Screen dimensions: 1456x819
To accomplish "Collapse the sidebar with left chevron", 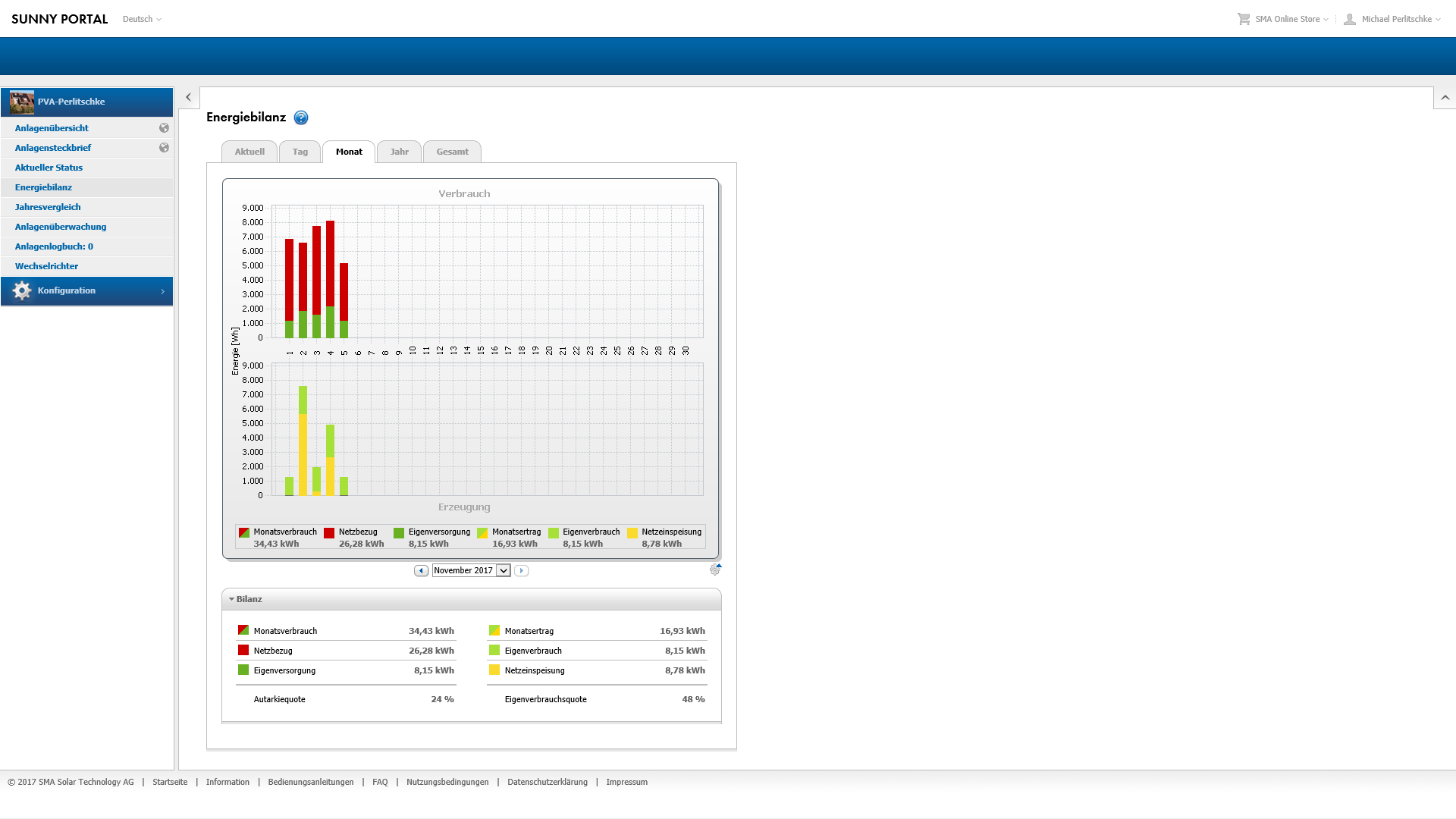I will click(x=188, y=97).
